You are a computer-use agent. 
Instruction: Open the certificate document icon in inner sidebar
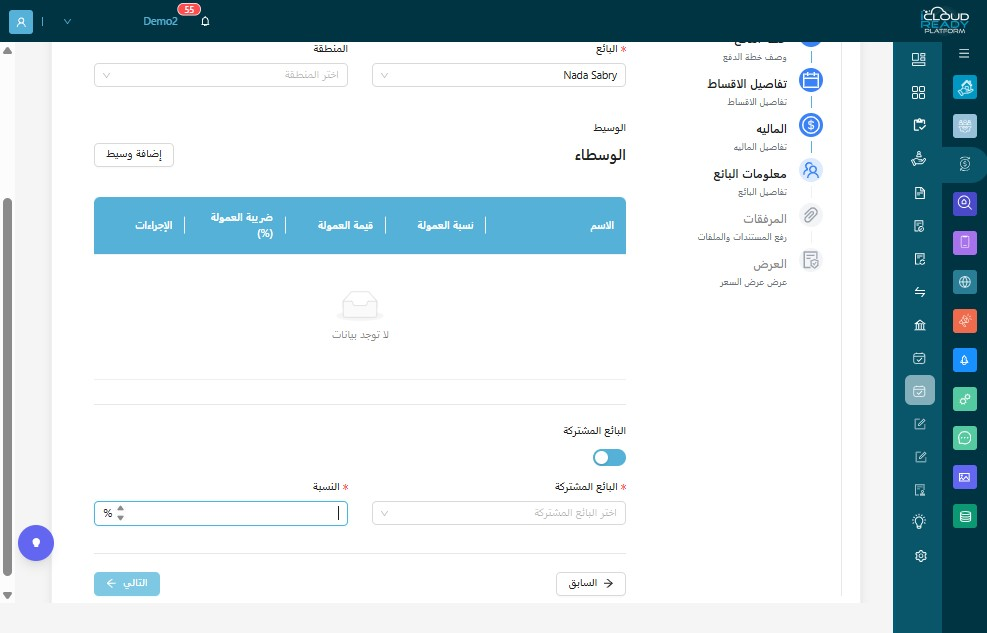920,490
